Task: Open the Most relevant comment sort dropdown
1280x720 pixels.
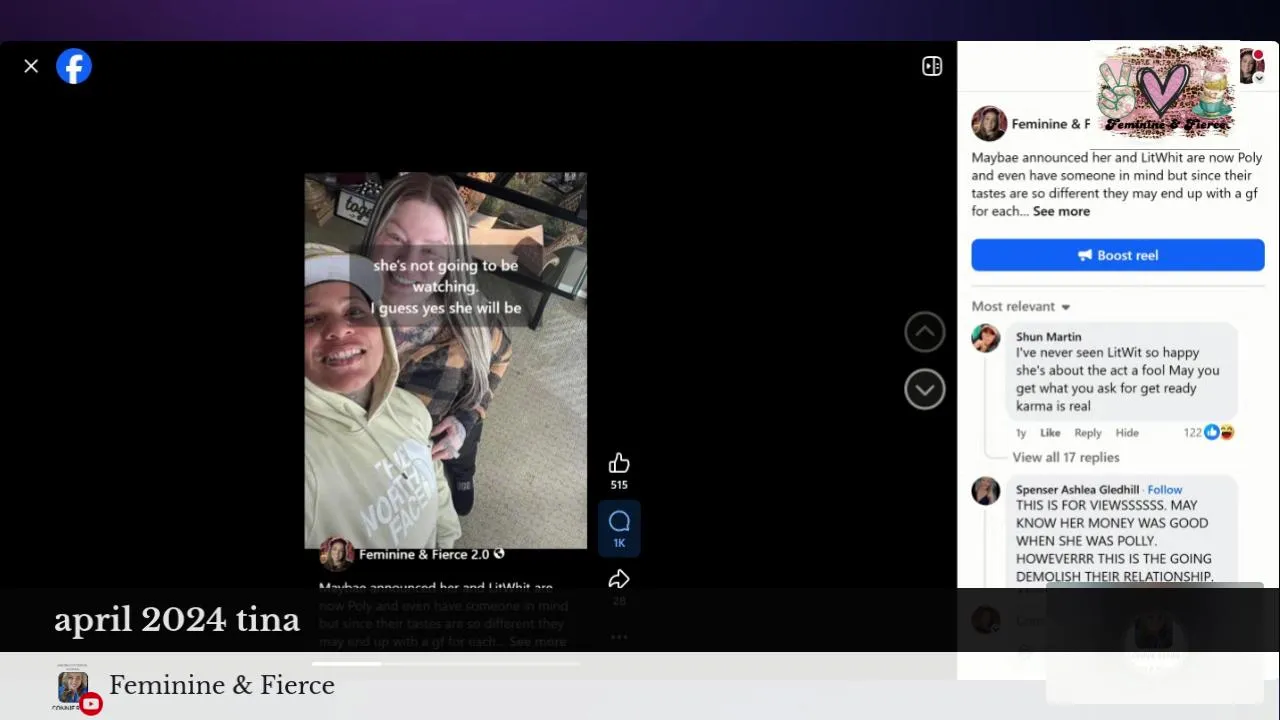Action: [1021, 306]
